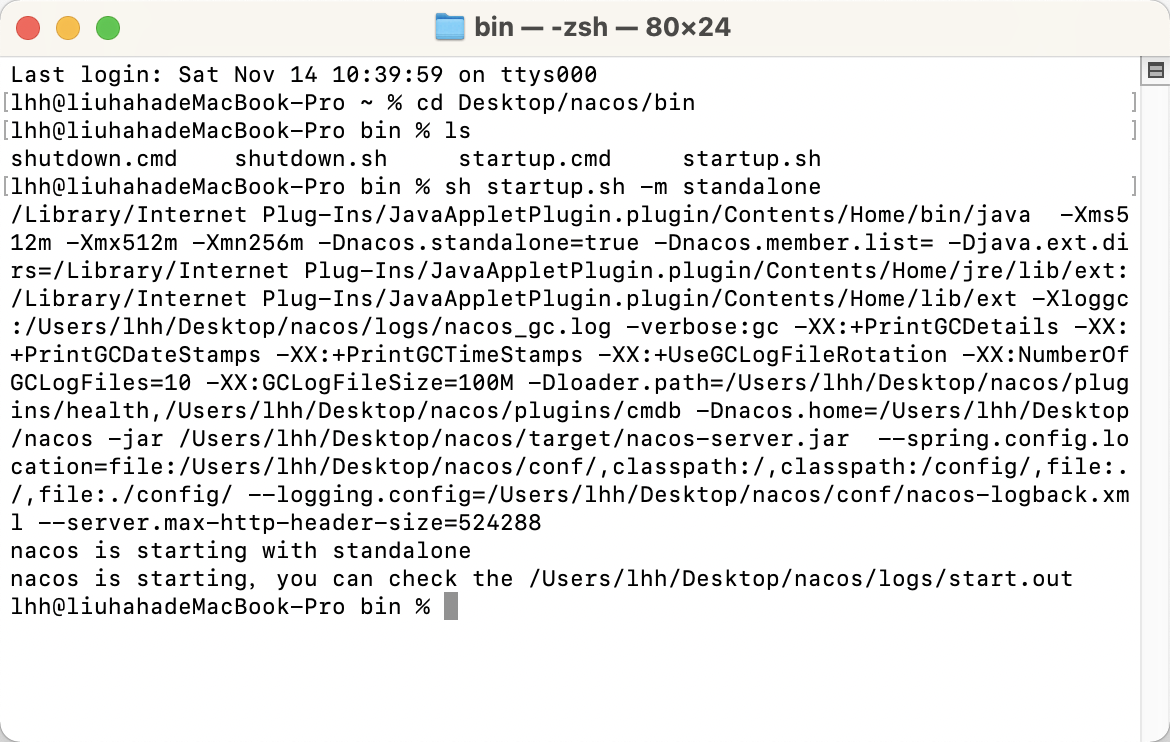Click the right bracket mark ending the ls line
The image size is (1170, 742).
pos(1133,131)
